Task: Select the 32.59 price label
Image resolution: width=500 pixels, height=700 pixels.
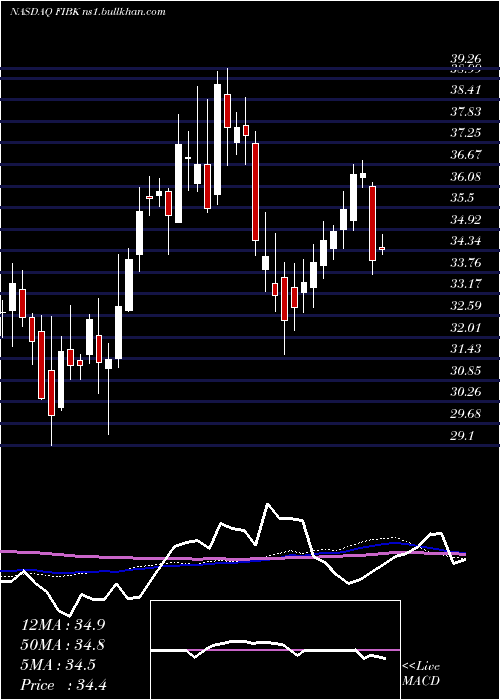Action: (465, 306)
